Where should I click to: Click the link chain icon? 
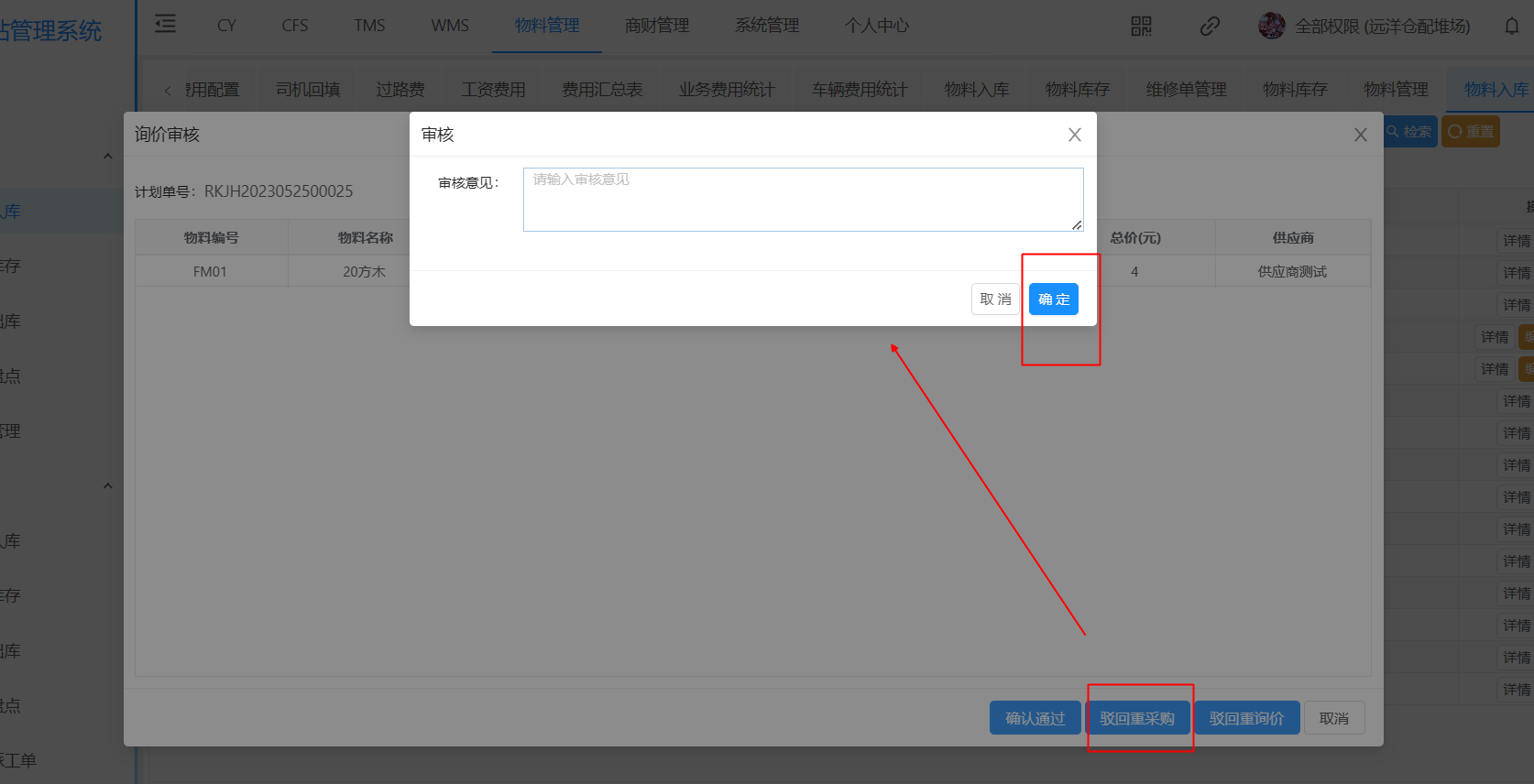pyautogui.click(x=1210, y=26)
